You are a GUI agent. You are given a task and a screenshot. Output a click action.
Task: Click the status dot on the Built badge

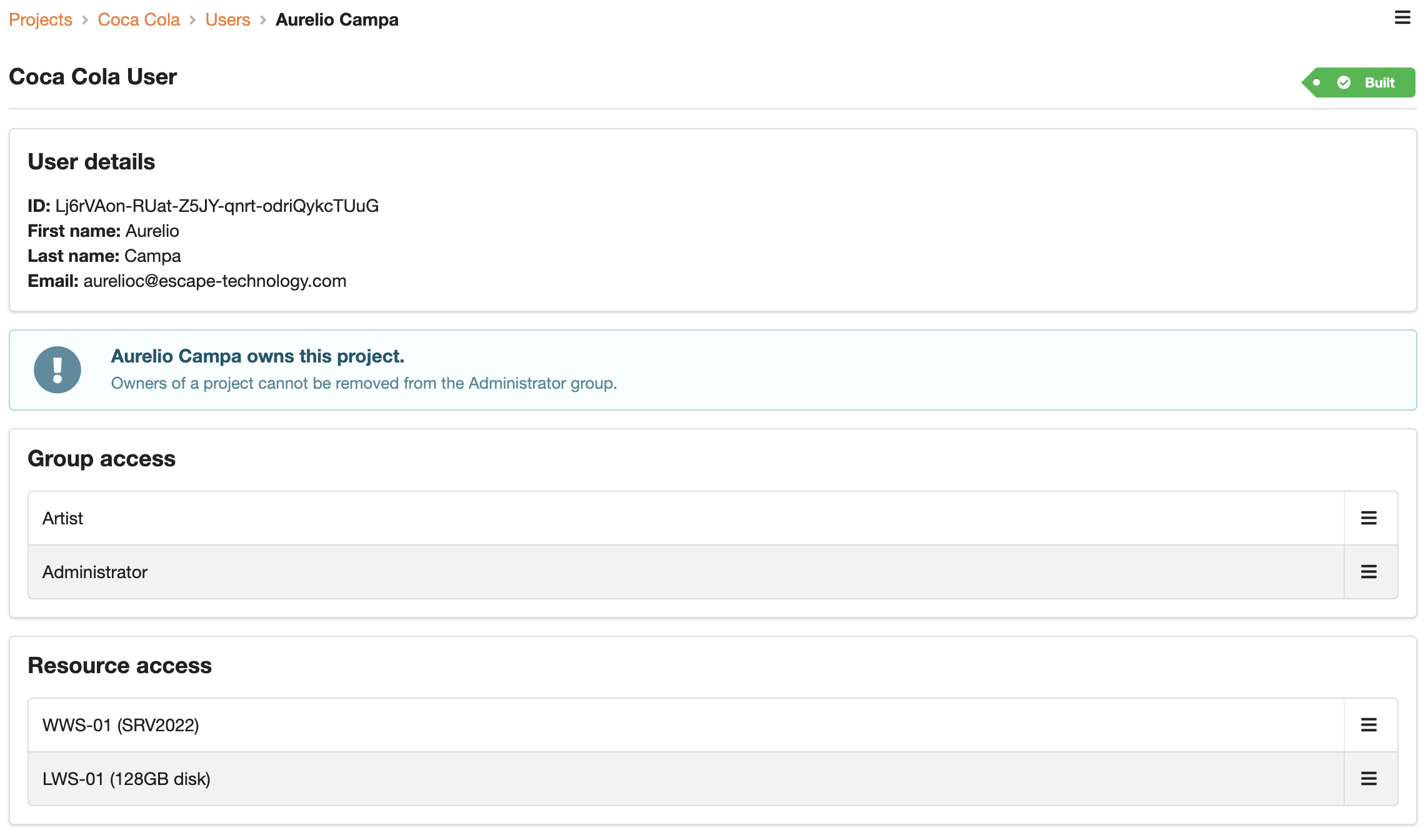click(1317, 82)
